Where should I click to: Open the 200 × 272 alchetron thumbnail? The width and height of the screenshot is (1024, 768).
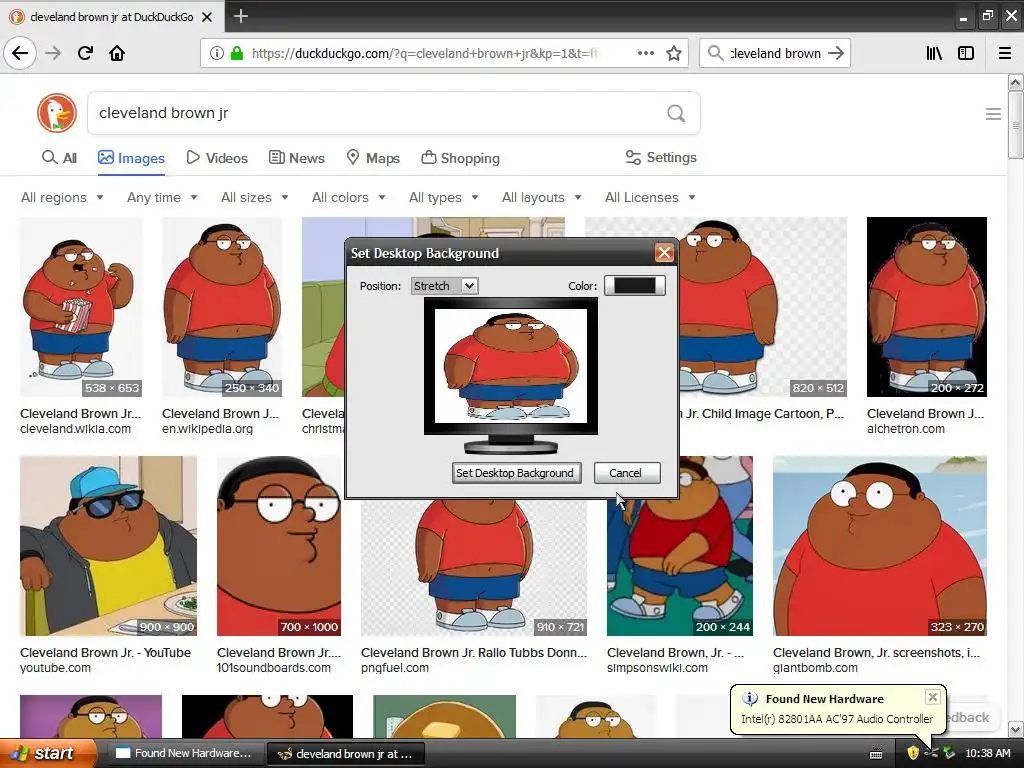(927, 307)
